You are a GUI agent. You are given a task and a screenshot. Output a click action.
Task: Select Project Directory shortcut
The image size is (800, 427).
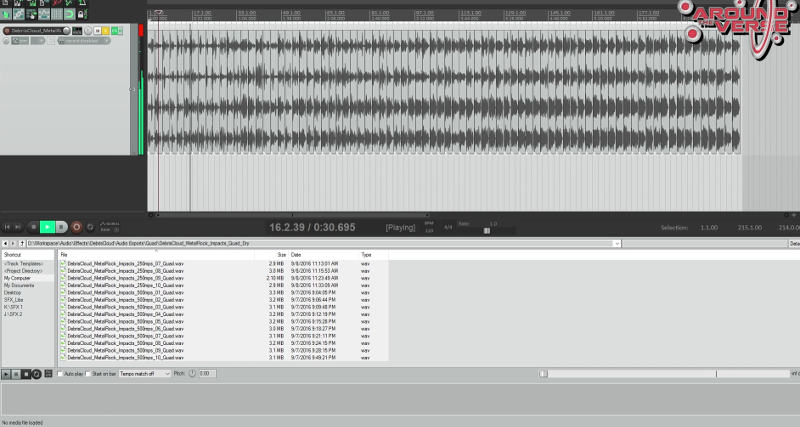point(23,271)
